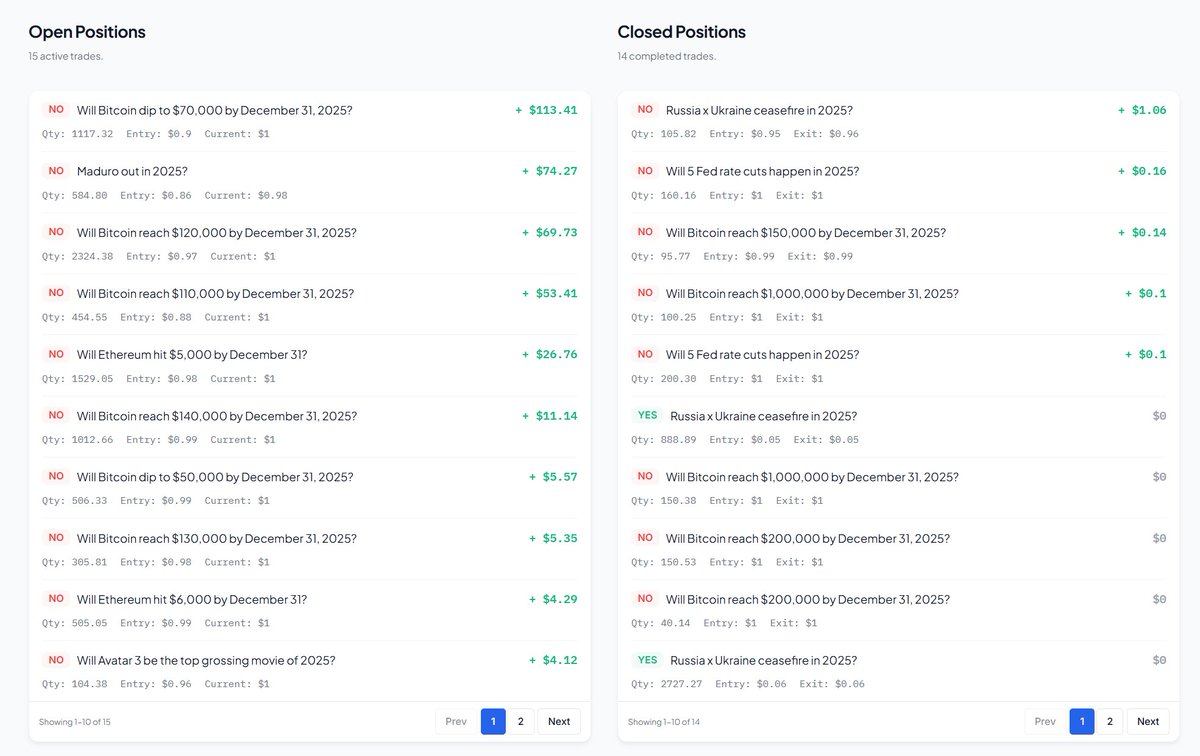The height and width of the screenshot is (756, 1200).
Task: Click YES badge on ceasefire row with Qty 2727.27
Action: click(647, 660)
